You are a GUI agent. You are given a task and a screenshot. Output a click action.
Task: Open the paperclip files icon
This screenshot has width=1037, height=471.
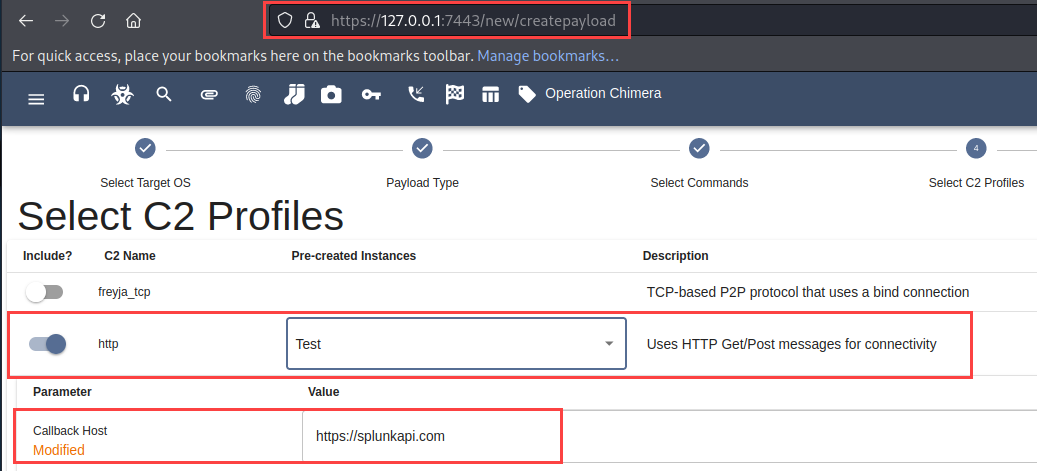[209, 94]
